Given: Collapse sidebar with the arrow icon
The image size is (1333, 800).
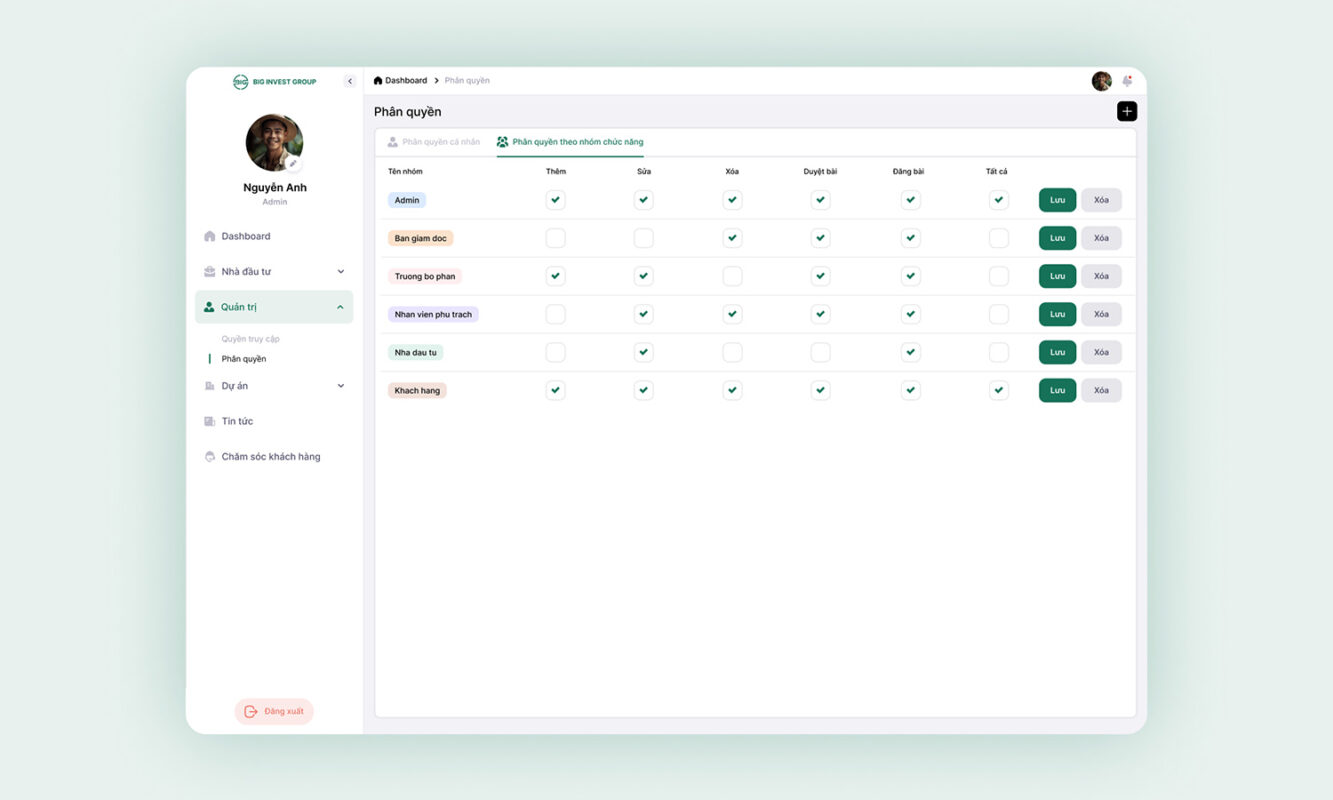Looking at the screenshot, I should coord(349,81).
